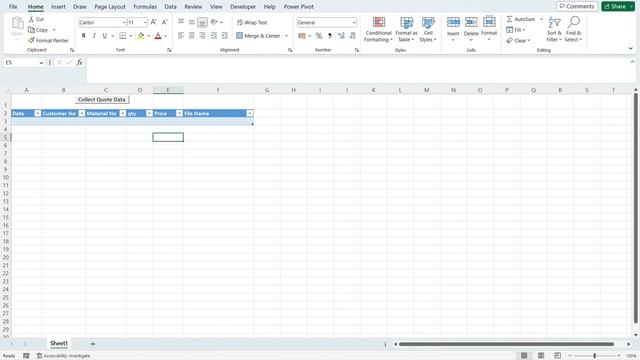Open the font size dropdown
The image size is (640, 360).
[x=145, y=22]
